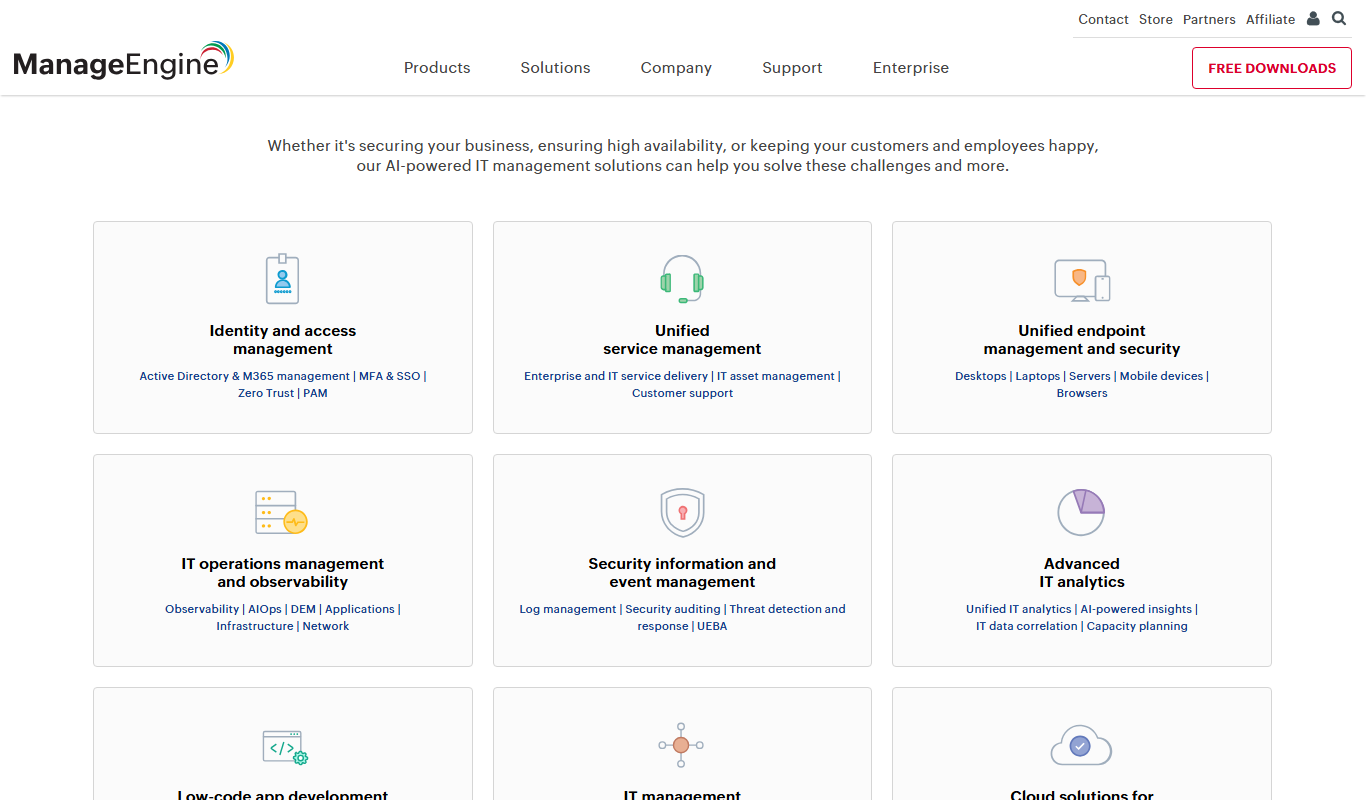Click the Log management link
This screenshot has height=800, width=1366.
(x=568, y=609)
